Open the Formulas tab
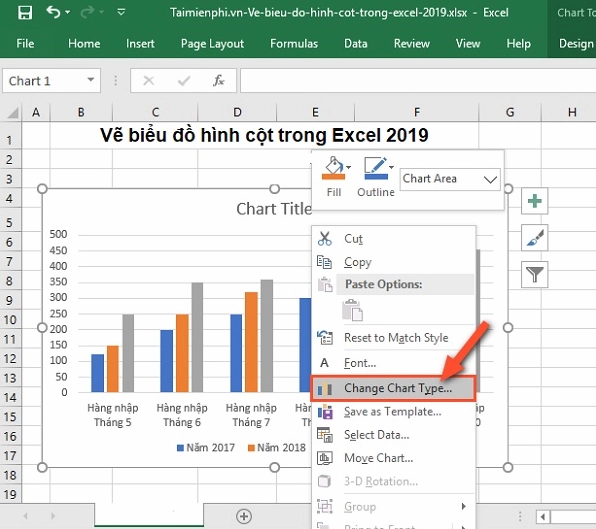Viewport: 596px width, 529px height. coord(294,44)
